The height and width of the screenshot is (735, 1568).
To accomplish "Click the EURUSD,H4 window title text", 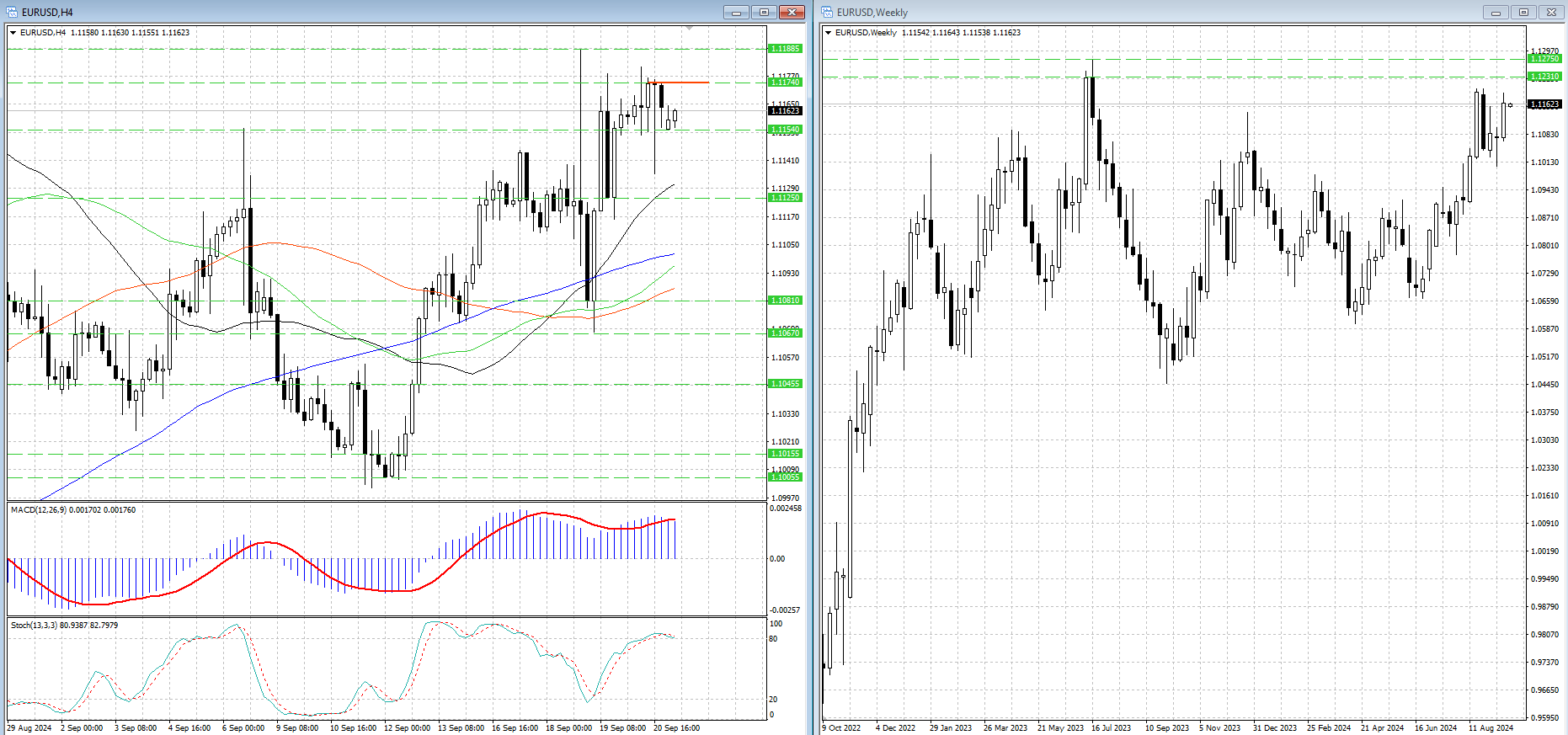I will [x=47, y=13].
